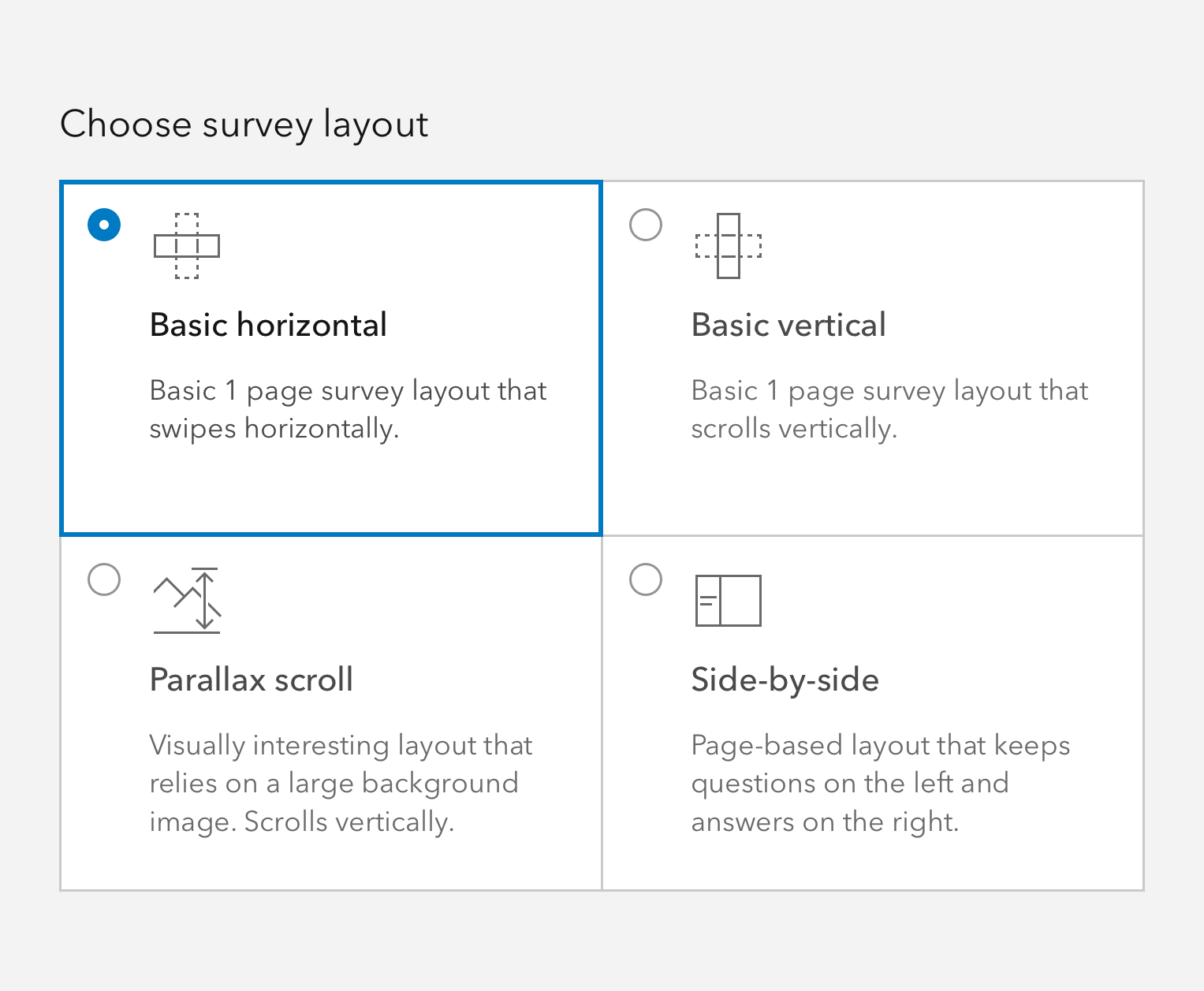Click the Basic vertical layout icon

pyautogui.click(x=728, y=246)
